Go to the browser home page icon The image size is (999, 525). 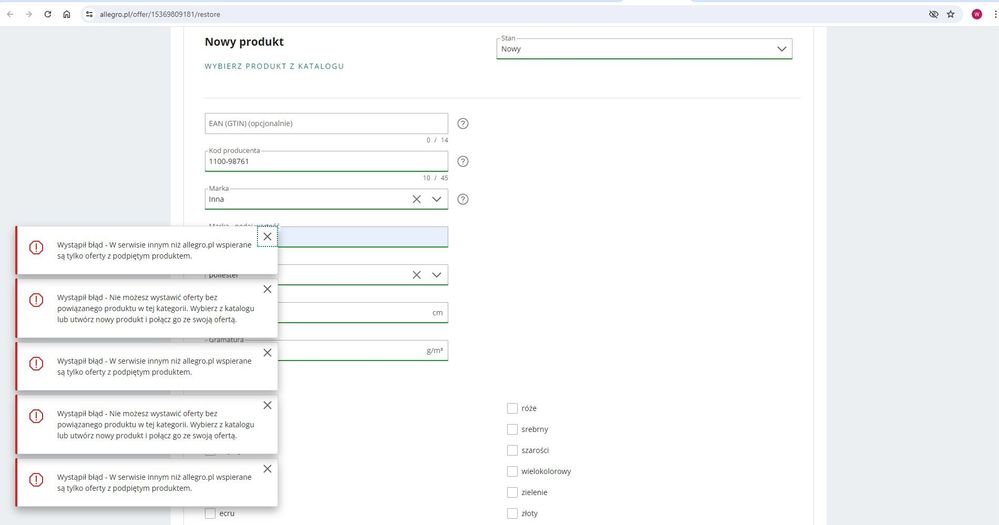(x=66, y=14)
